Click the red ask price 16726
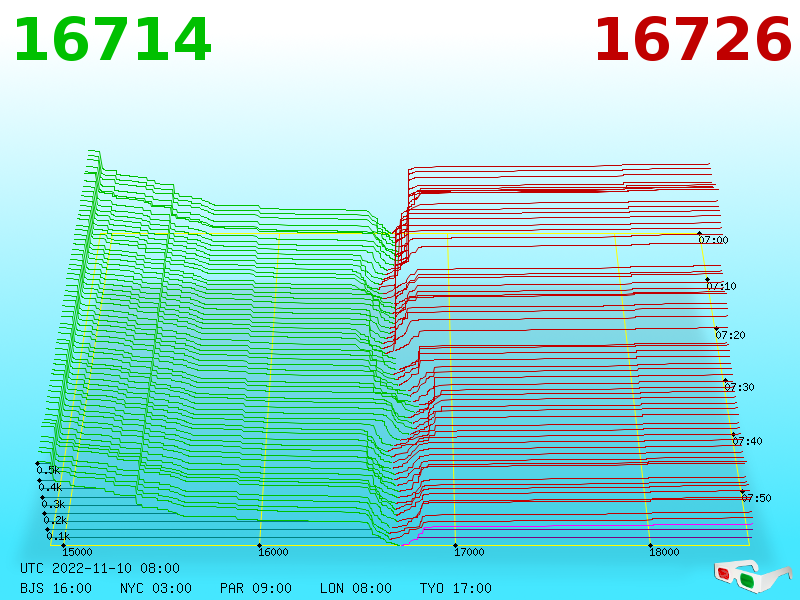The image size is (800, 600). tap(693, 40)
